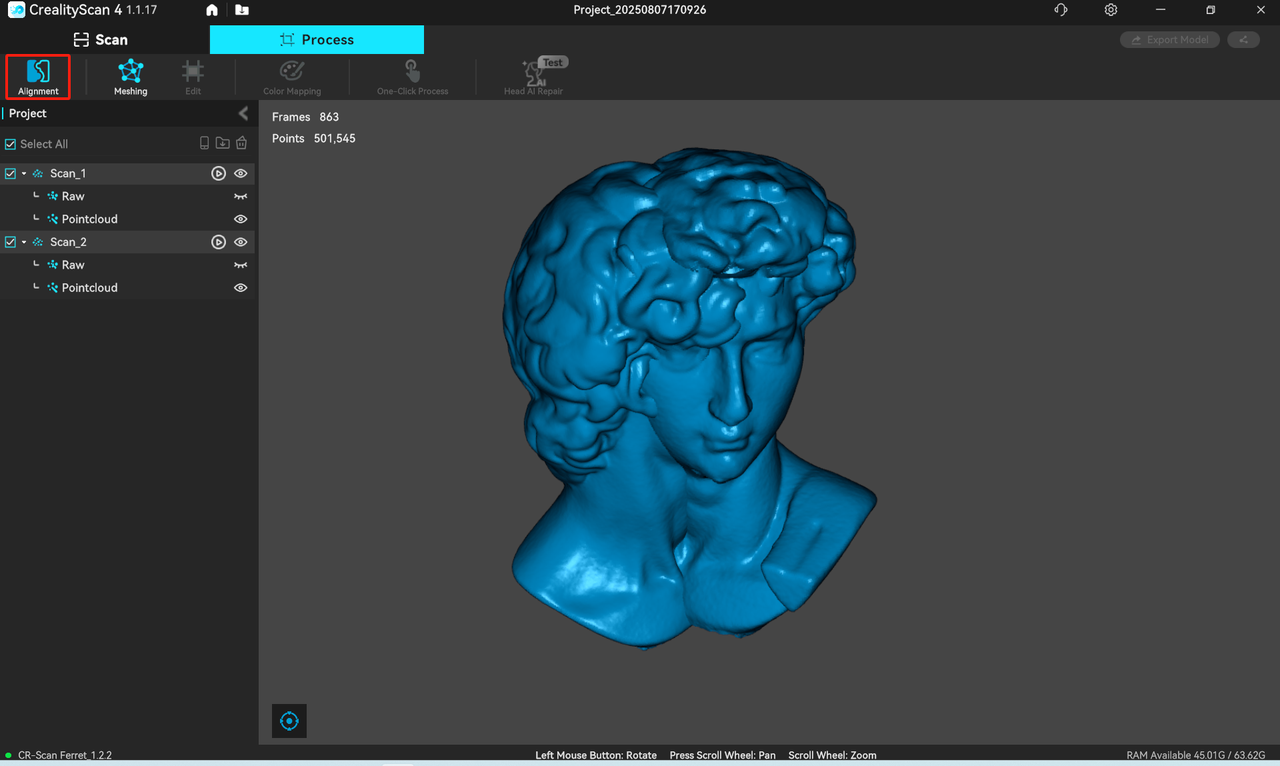Reset view with the target icon

pyautogui.click(x=289, y=720)
